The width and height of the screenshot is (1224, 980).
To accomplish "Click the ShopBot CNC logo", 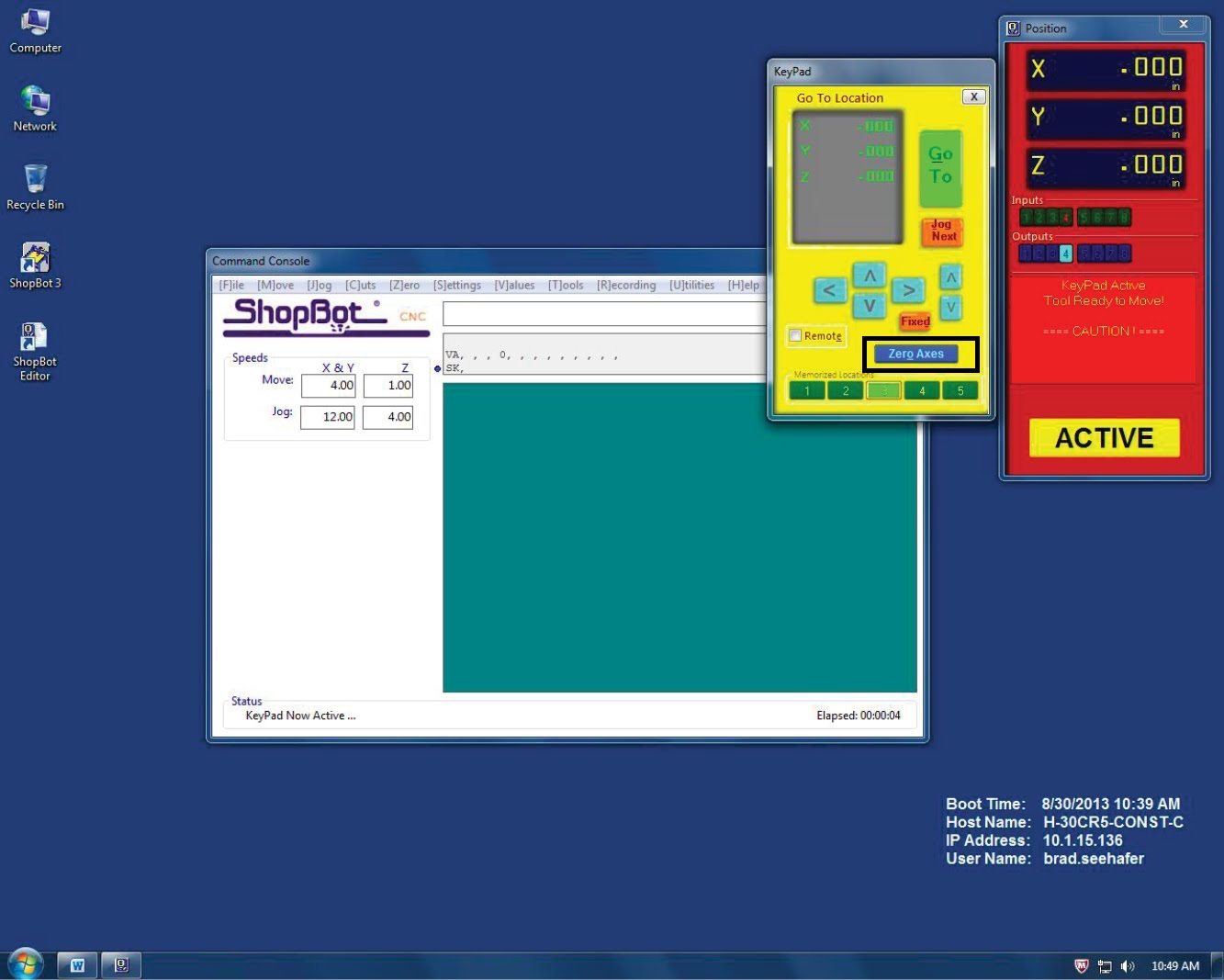I will 326,318.
